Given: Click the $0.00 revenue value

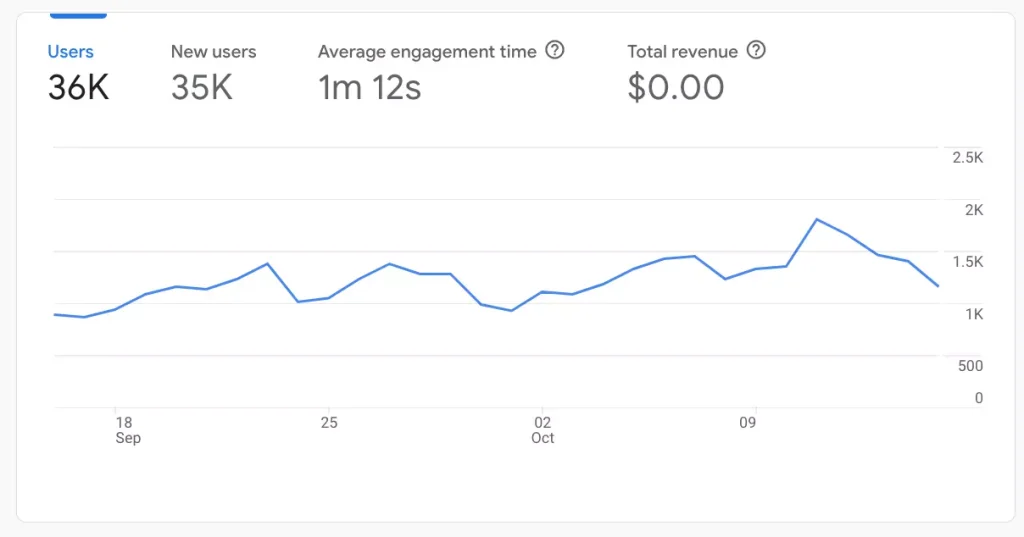Looking at the screenshot, I should pos(676,88).
